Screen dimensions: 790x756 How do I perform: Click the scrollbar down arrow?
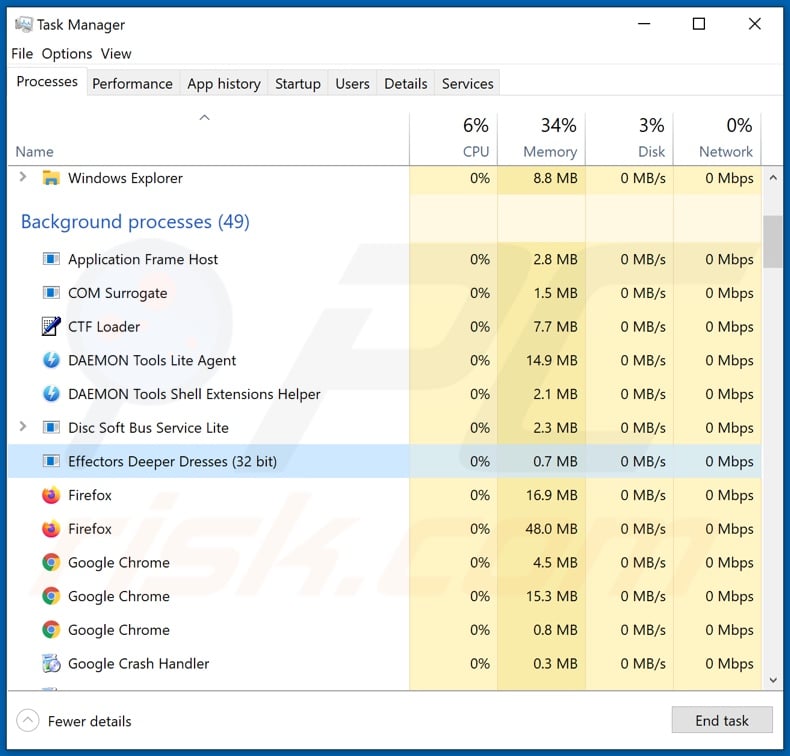[x=773, y=680]
